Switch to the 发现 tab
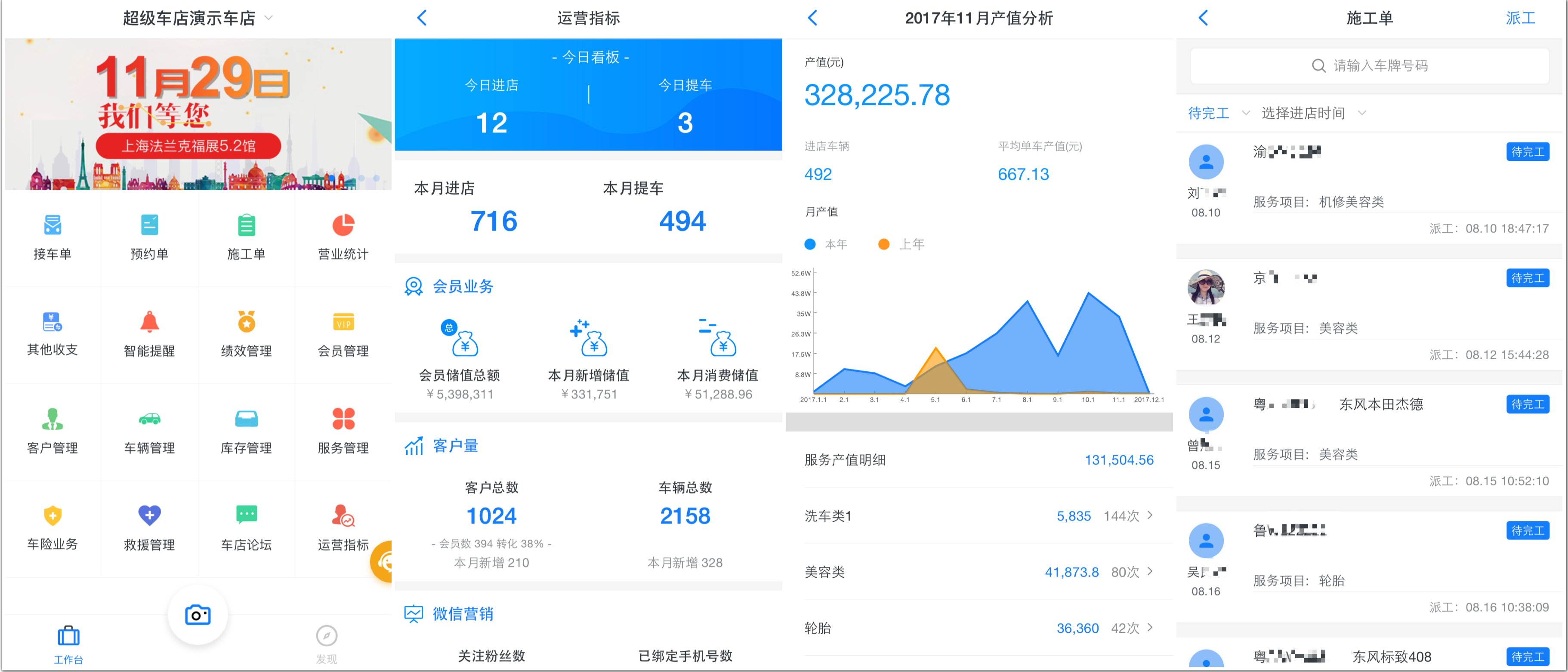Viewport: 1568px width, 672px height. [326, 644]
